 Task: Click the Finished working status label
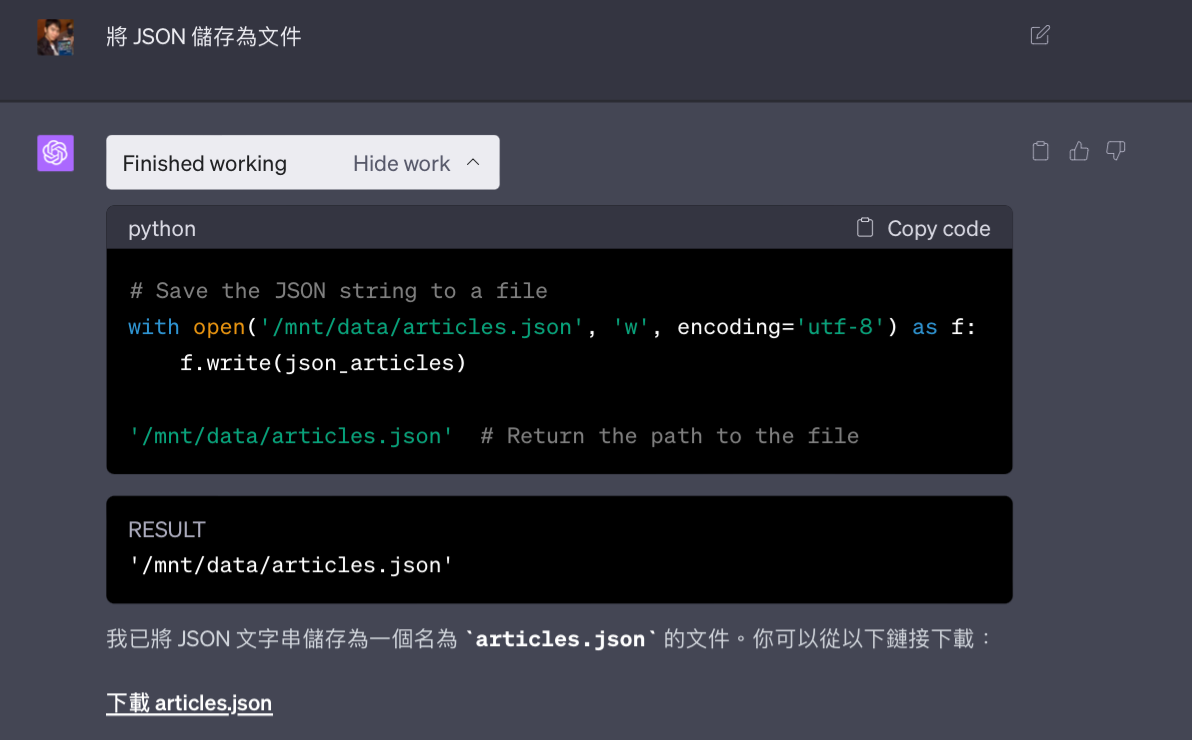pyautogui.click(x=204, y=162)
